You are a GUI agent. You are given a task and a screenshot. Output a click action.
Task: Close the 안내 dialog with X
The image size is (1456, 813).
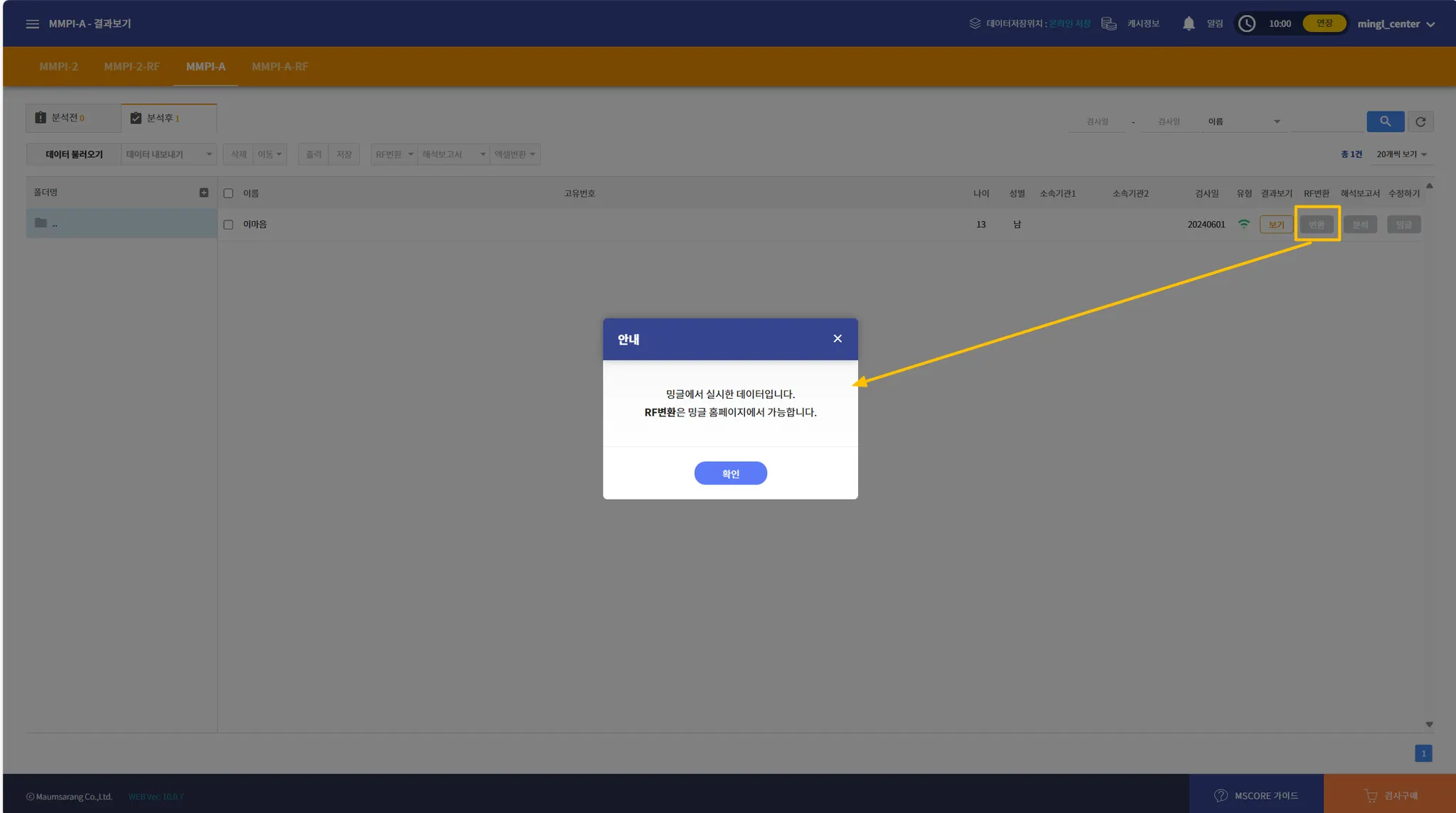[x=837, y=339]
